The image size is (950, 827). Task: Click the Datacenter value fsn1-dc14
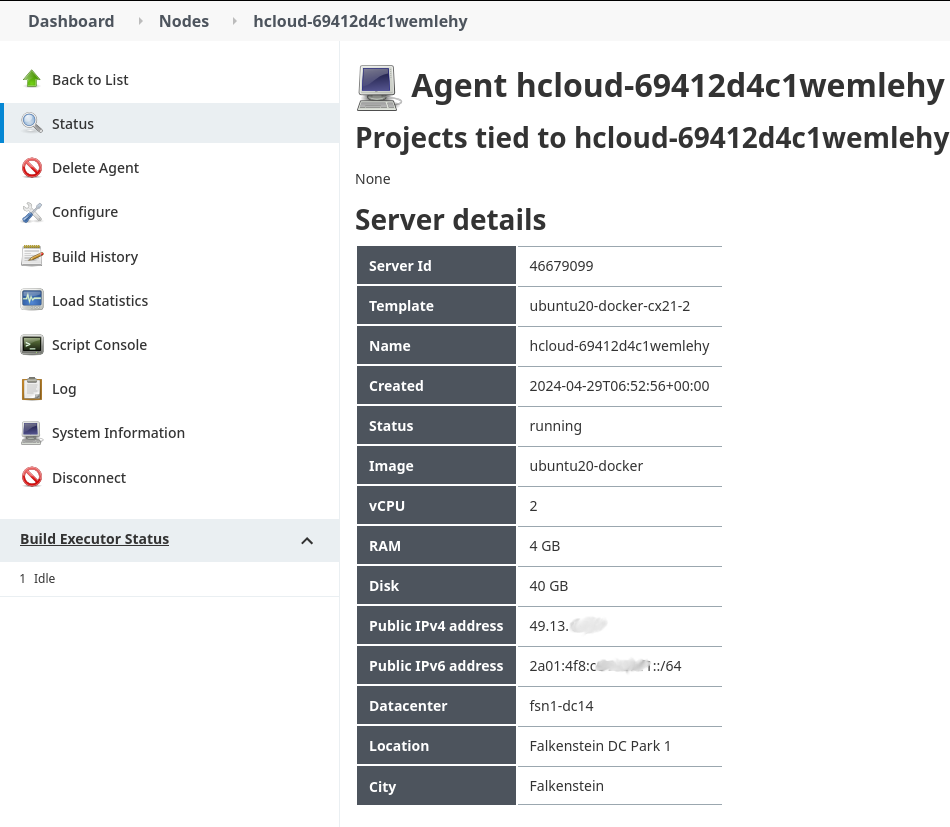(561, 706)
